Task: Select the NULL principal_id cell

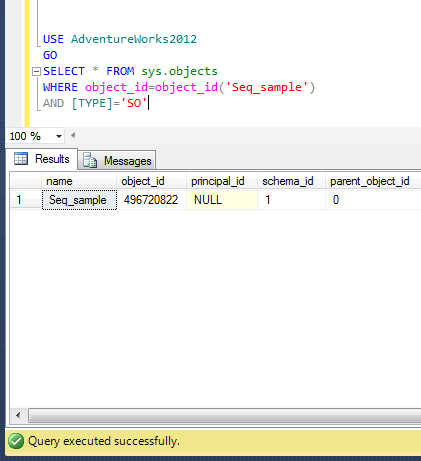Action: tap(222, 200)
